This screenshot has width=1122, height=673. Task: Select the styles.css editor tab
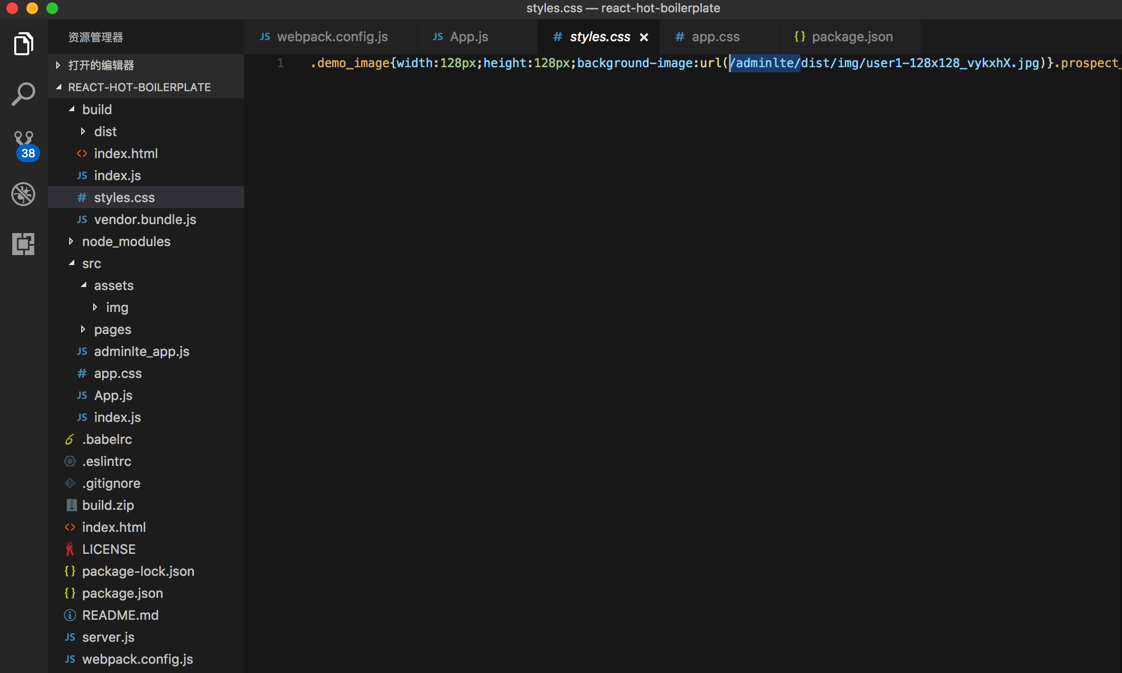[x=599, y=36]
